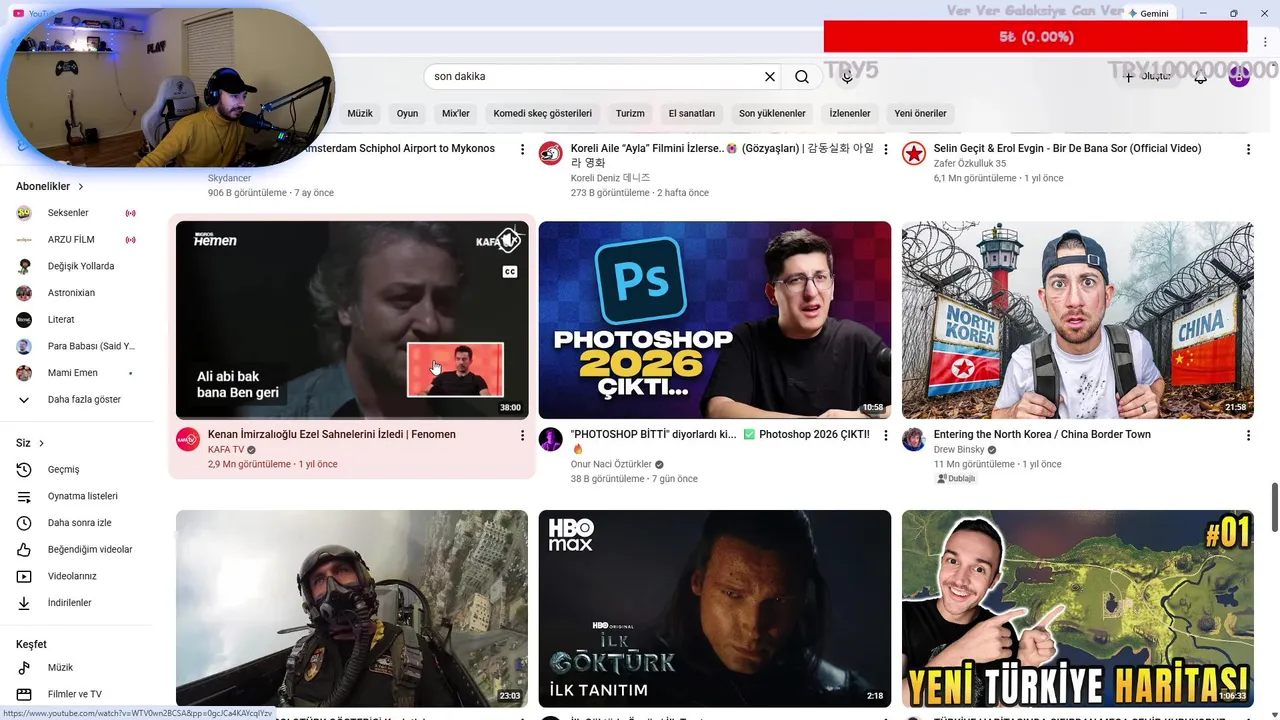Open Videolarınız in sidebar
This screenshot has height=720, width=1280.
tap(77, 576)
